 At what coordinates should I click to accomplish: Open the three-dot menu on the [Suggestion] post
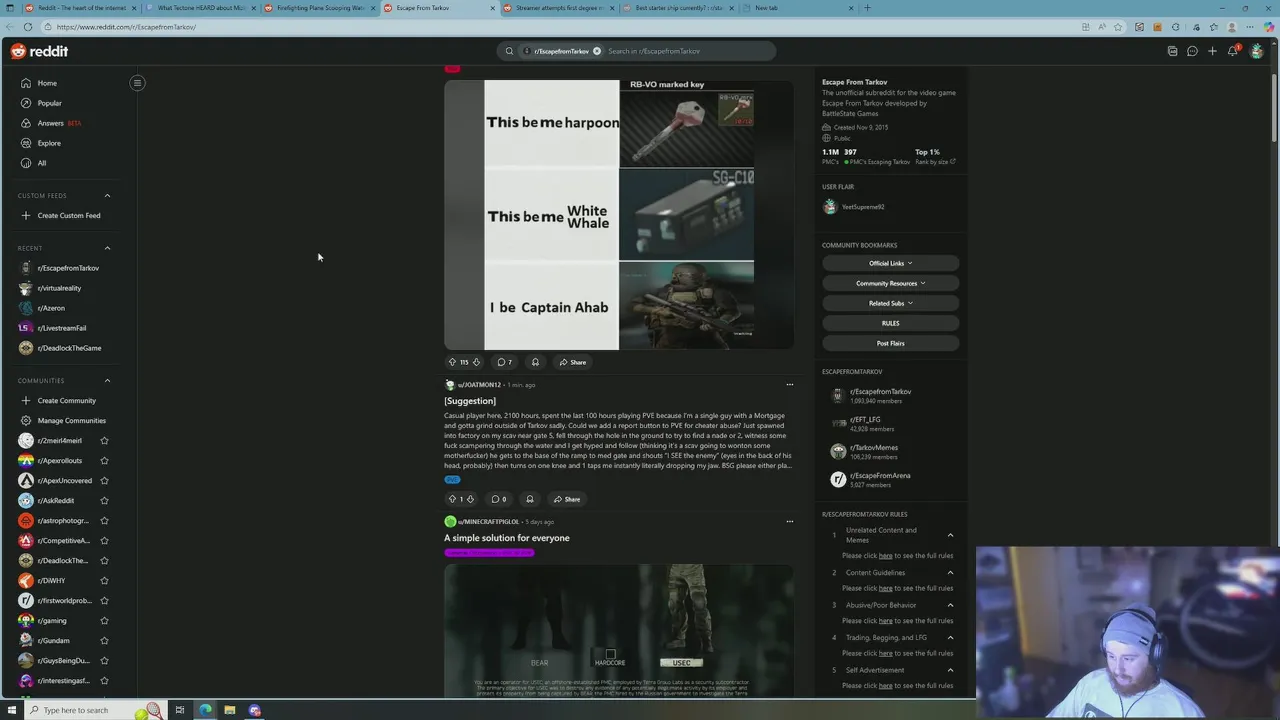pyautogui.click(x=789, y=384)
